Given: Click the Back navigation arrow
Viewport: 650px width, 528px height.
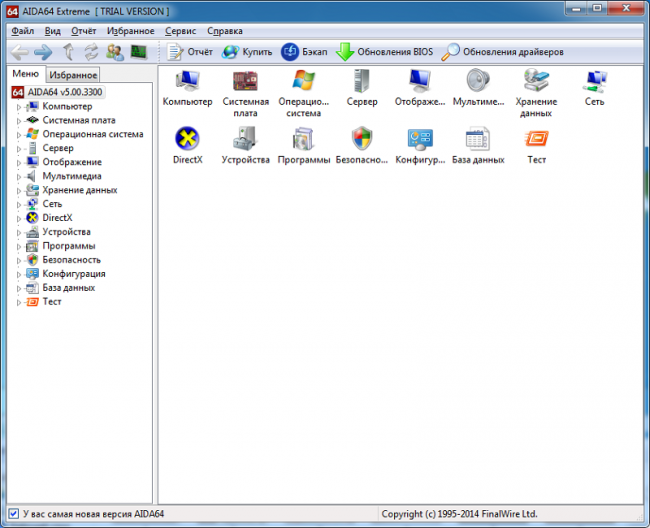Looking at the screenshot, I should (18, 51).
